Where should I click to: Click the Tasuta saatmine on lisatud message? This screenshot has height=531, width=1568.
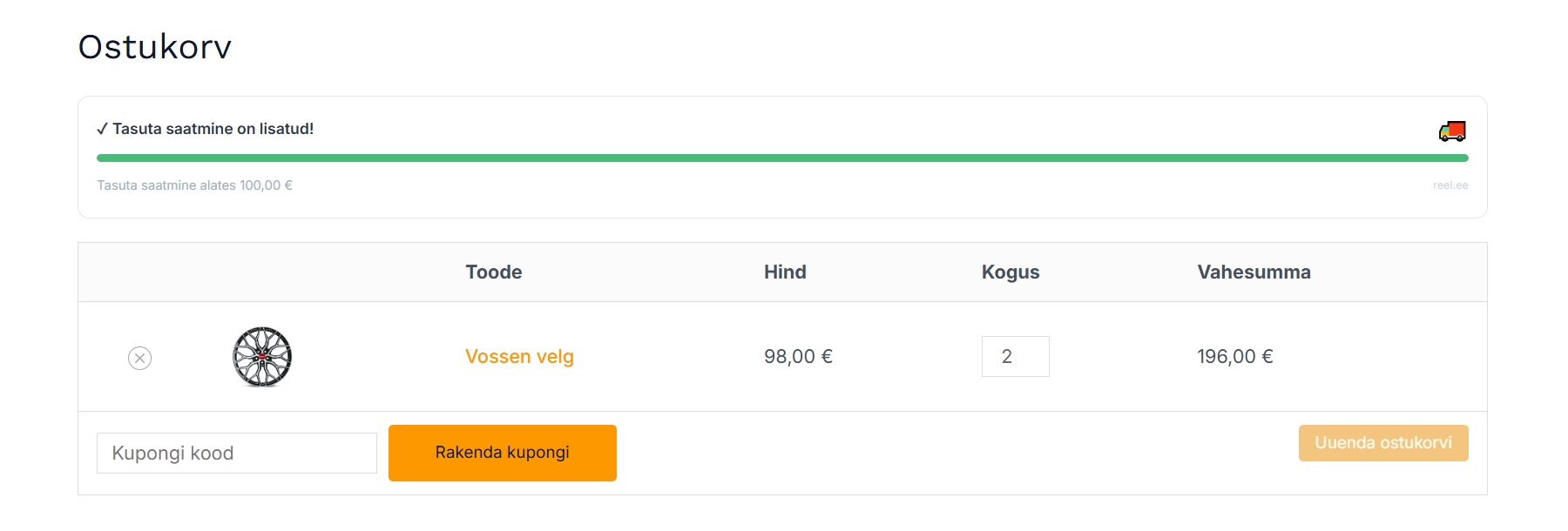coord(213,129)
